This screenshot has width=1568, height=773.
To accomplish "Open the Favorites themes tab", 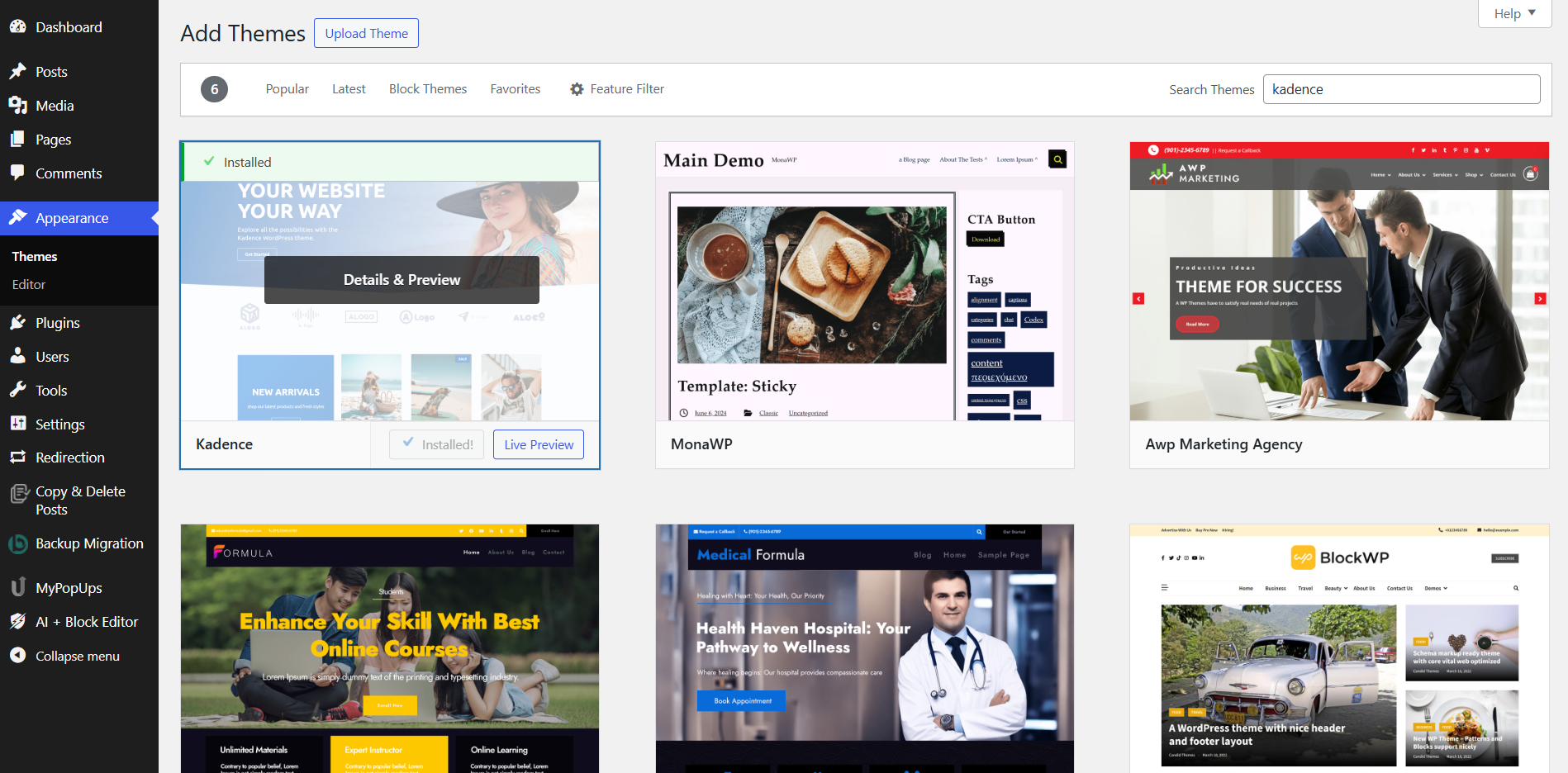I will 515,89.
